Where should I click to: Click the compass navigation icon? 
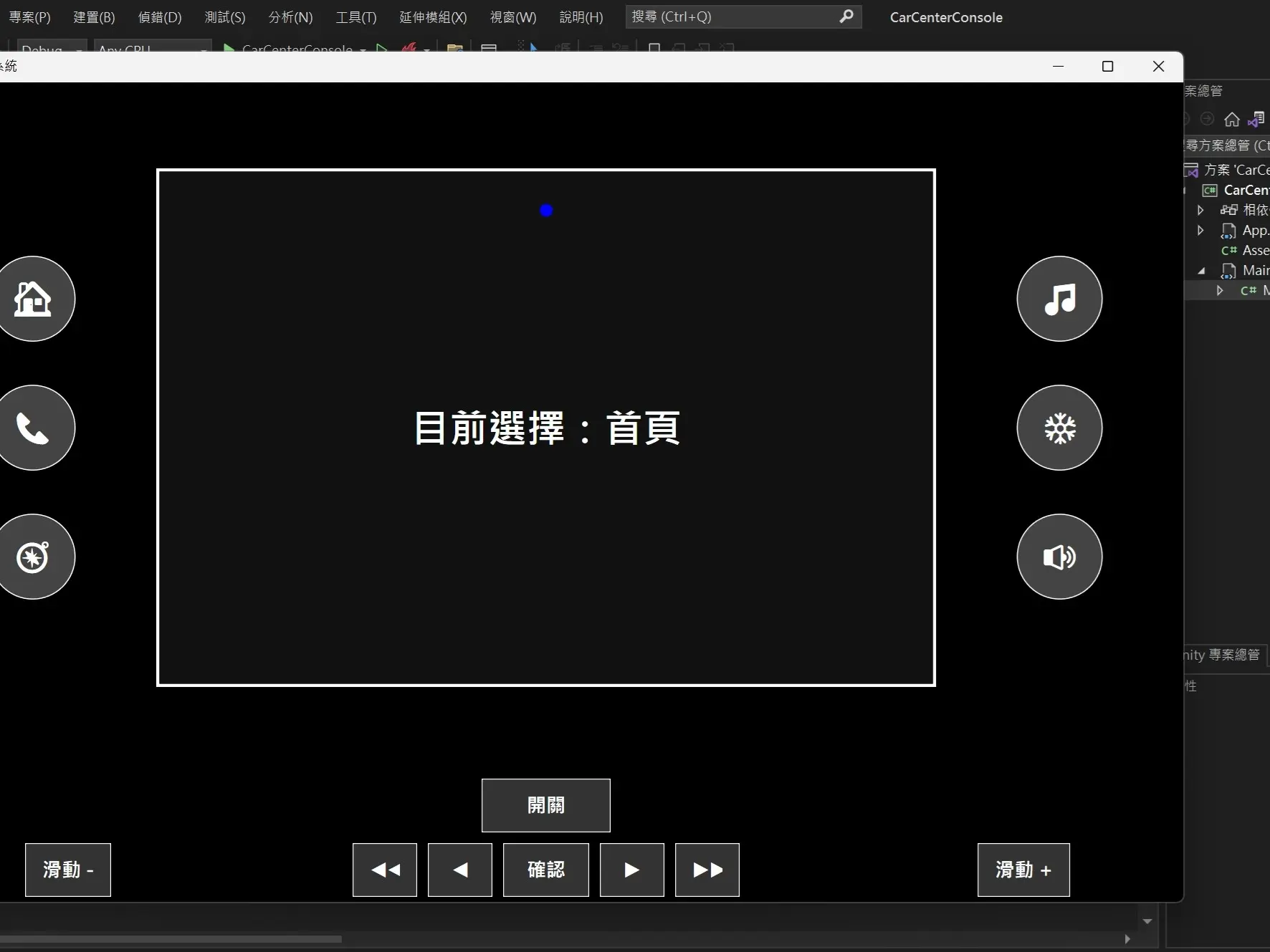(33, 557)
